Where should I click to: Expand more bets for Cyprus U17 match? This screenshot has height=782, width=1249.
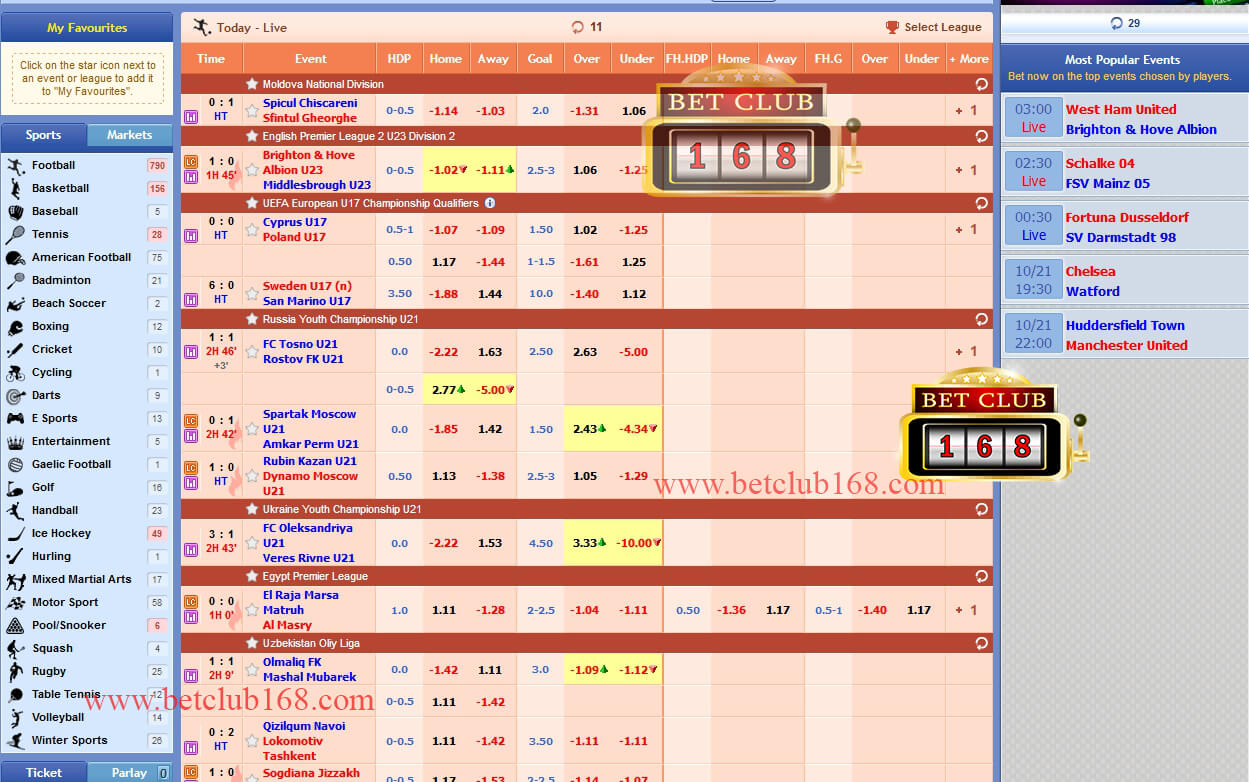[966, 230]
